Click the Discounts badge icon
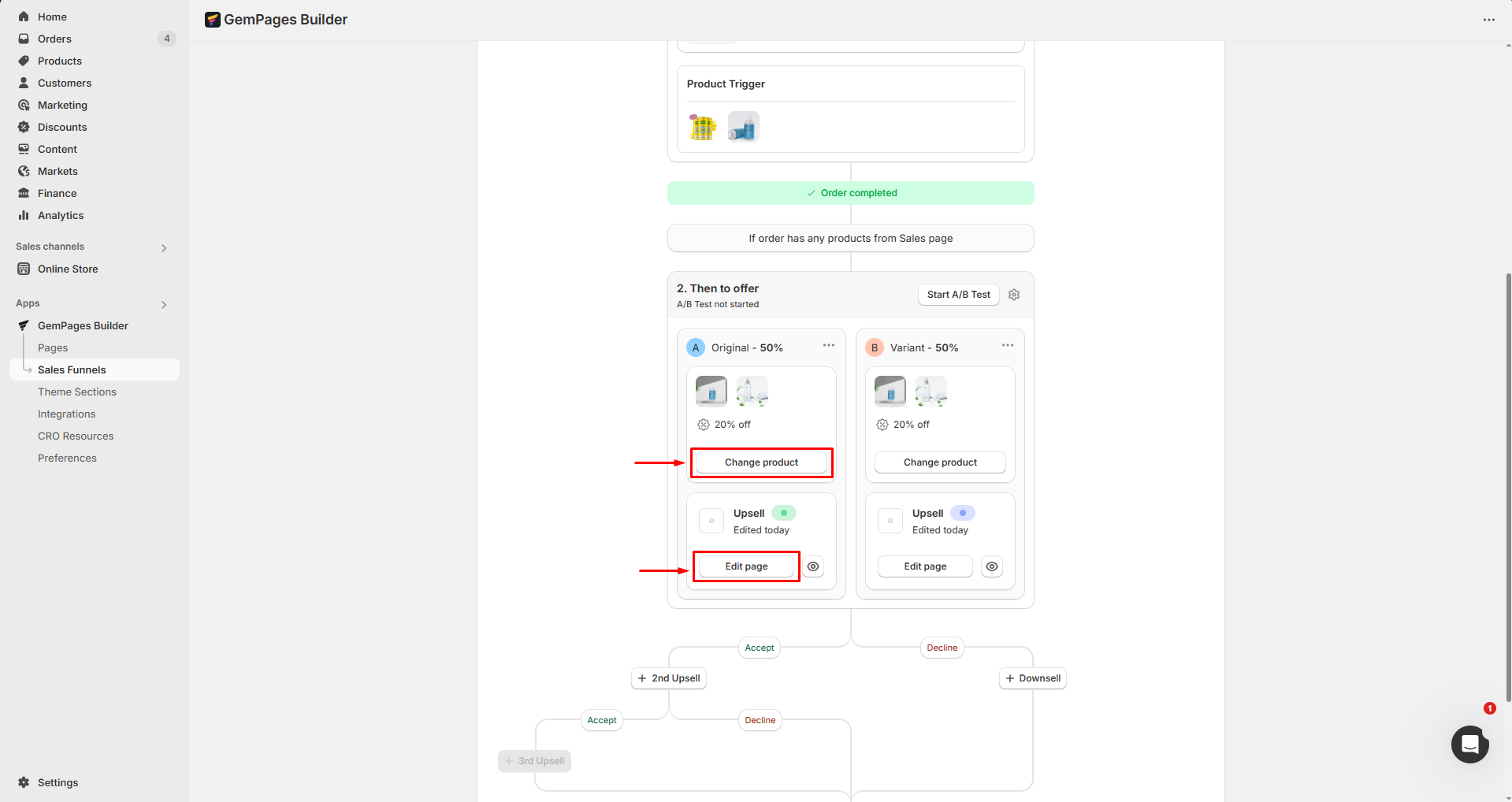The image size is (1512, 802). click(24, 127)
